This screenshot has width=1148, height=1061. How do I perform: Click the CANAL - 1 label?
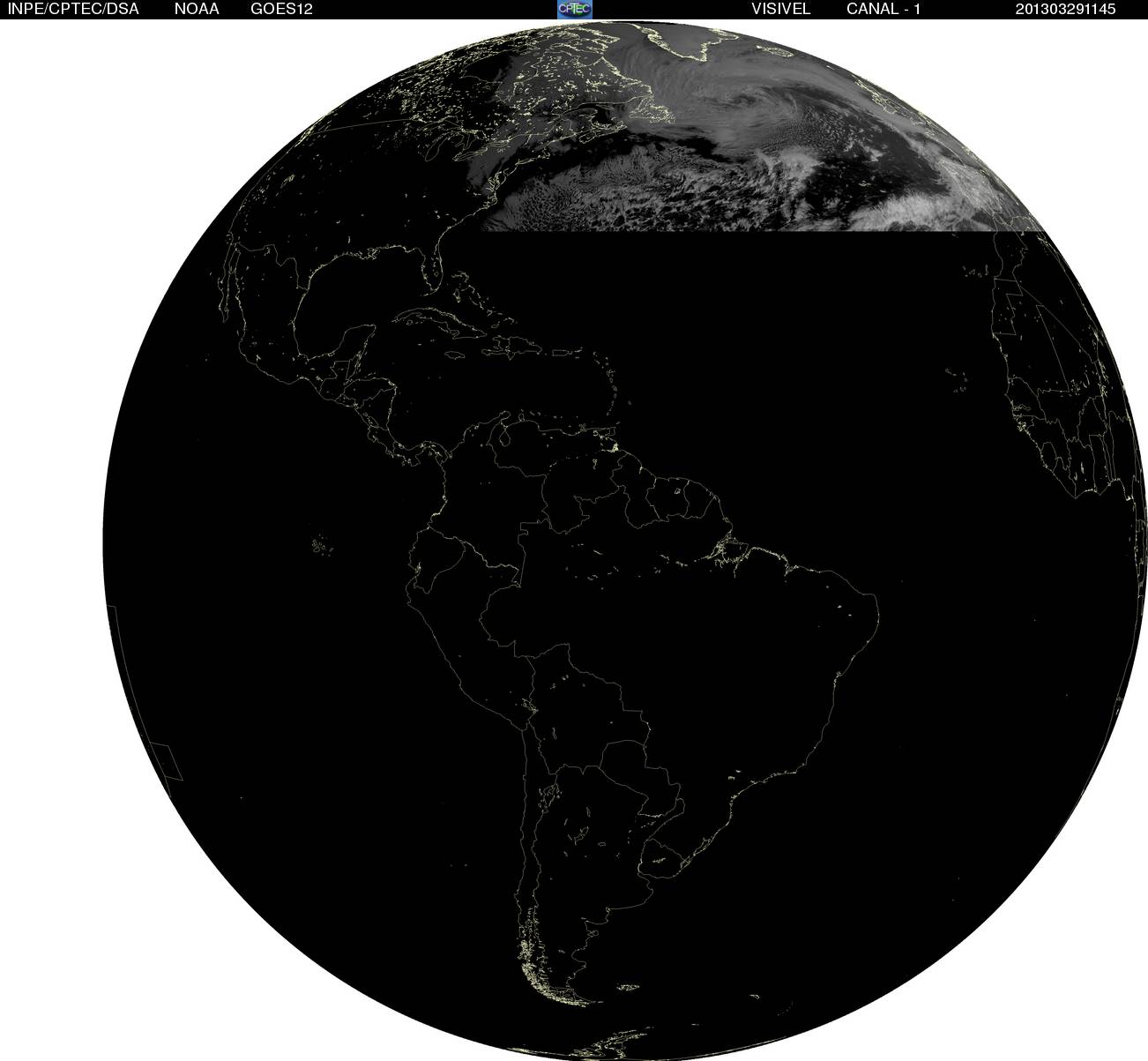[x=883, y=9]
